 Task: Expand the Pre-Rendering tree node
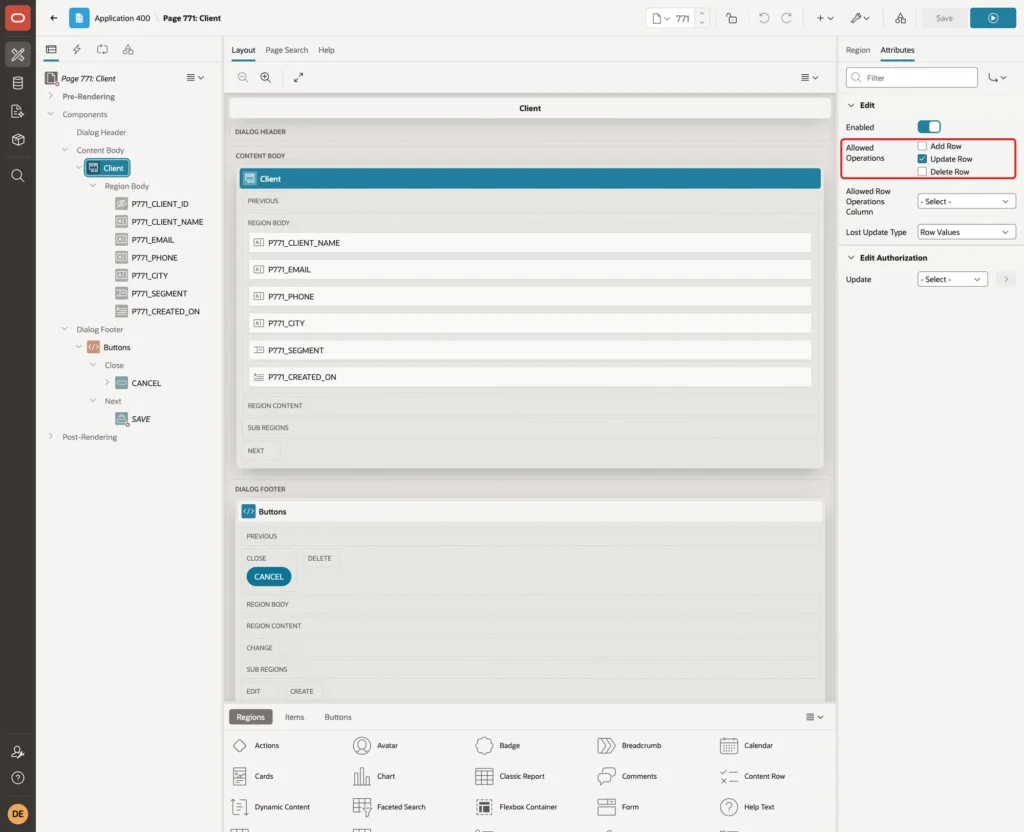click(51, 96)
